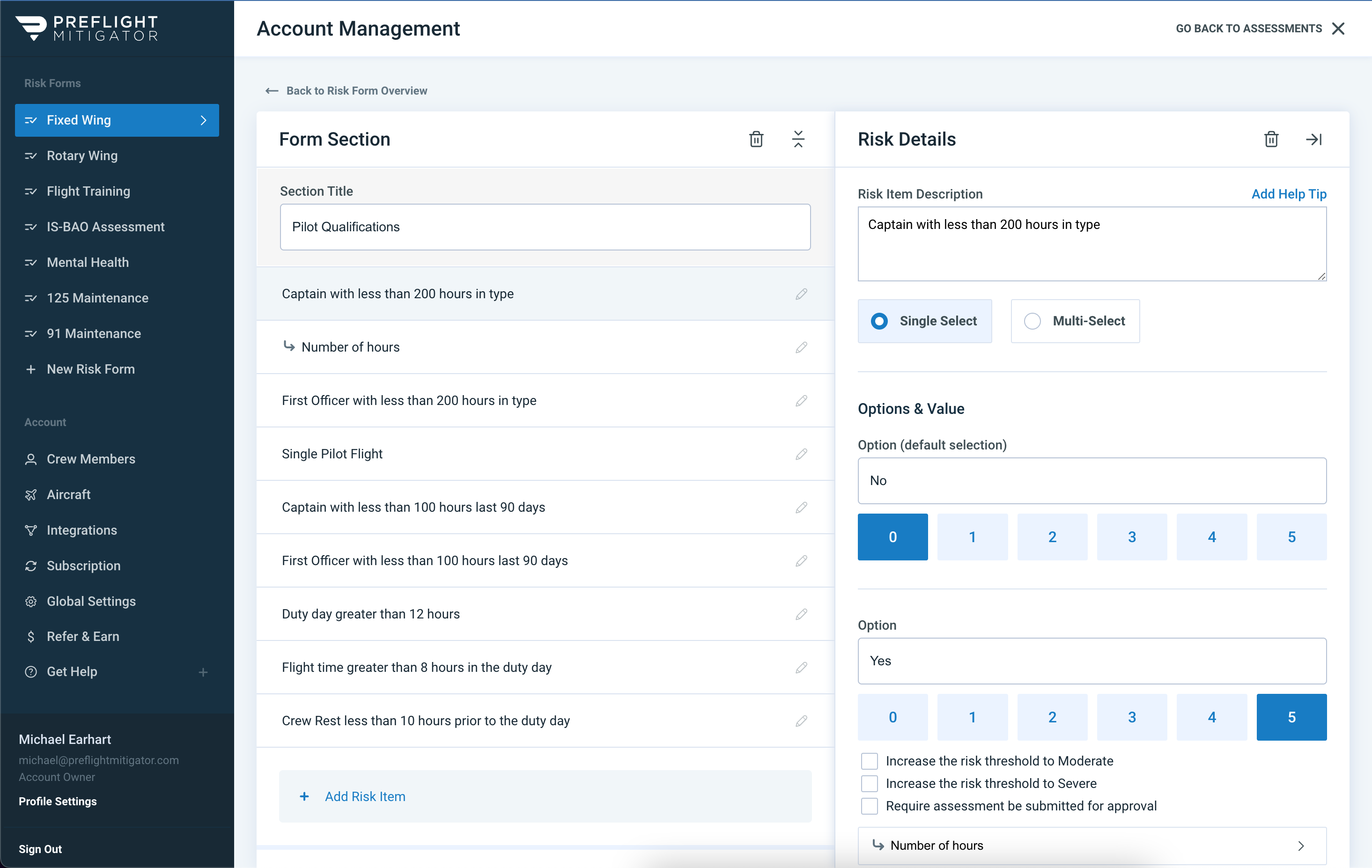Expand the Fixed Wing chevron

tap(203, 120)
